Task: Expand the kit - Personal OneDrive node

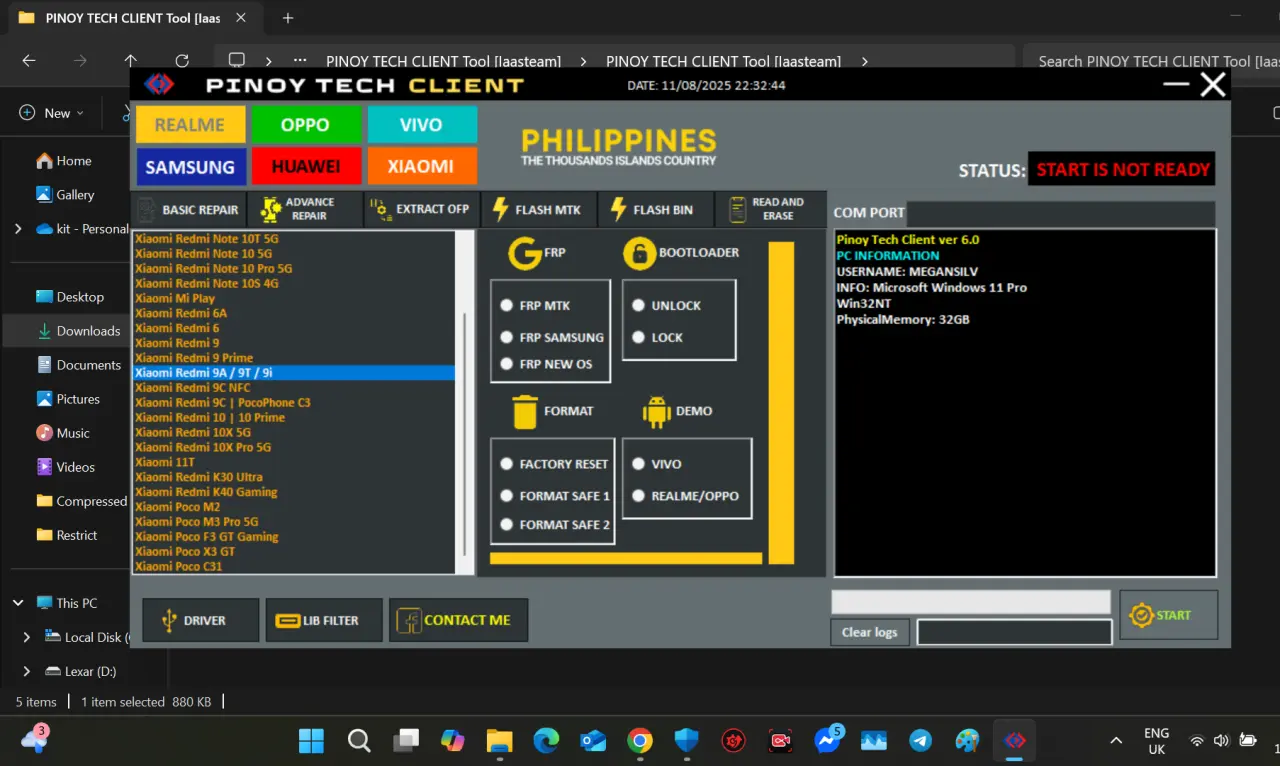Action: (18, 229)
